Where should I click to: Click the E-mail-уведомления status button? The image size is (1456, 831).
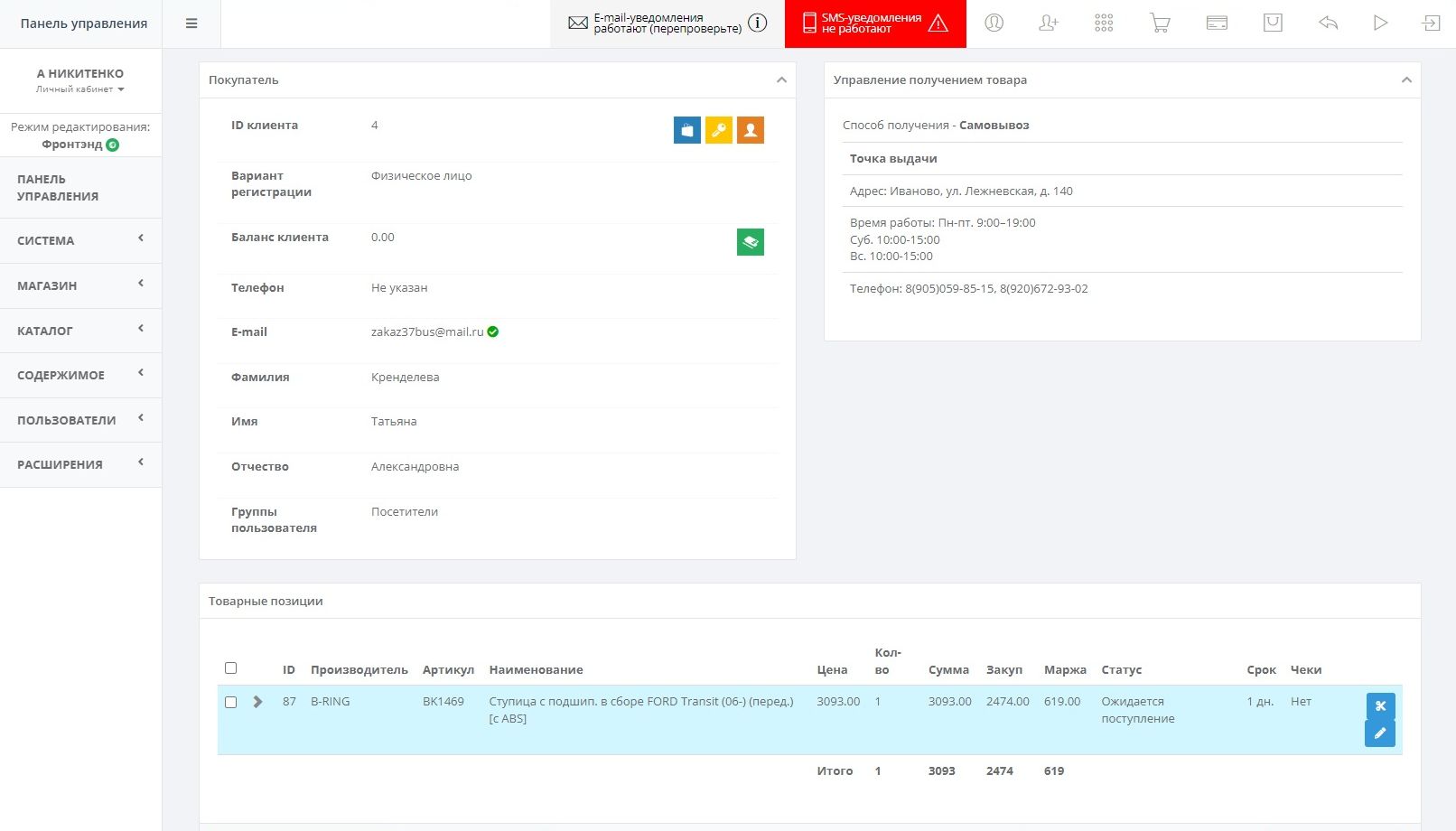(667, 23)
